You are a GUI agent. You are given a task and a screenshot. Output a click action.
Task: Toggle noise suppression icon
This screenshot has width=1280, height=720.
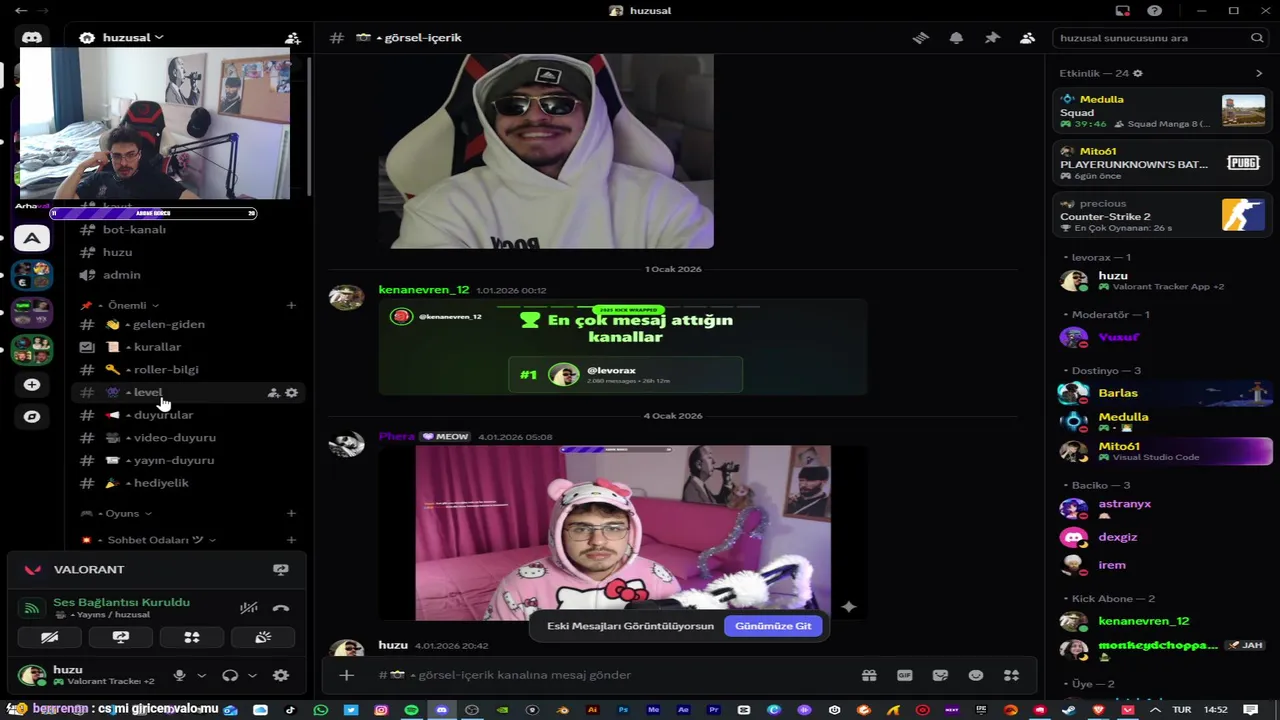coord(249,607)
